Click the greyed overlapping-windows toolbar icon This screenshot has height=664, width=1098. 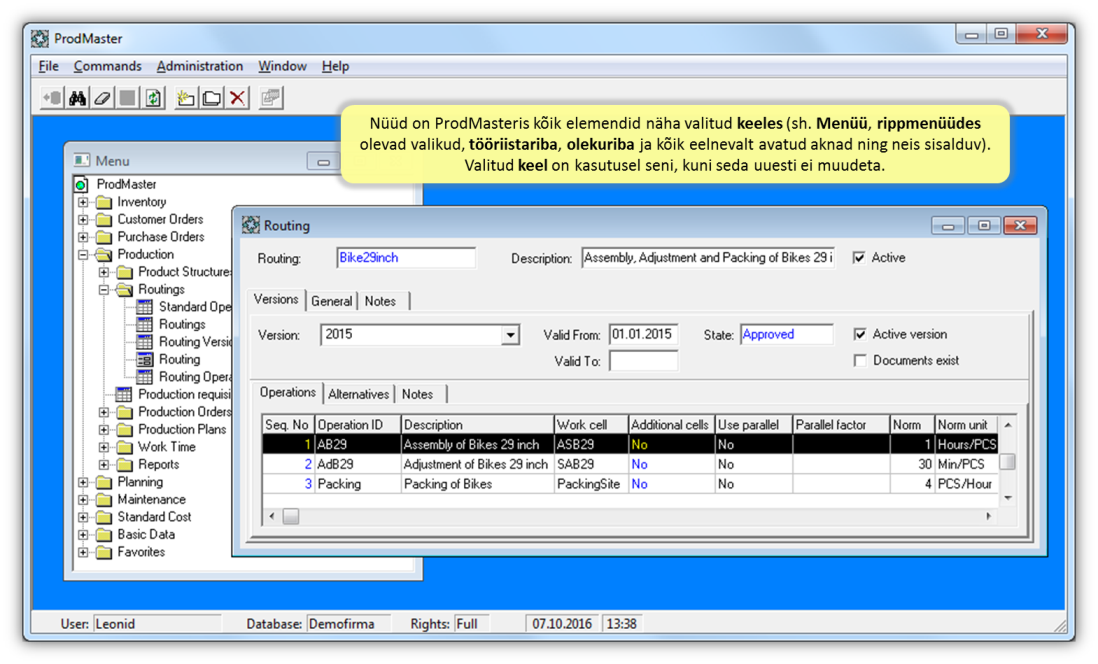(270, 98)
